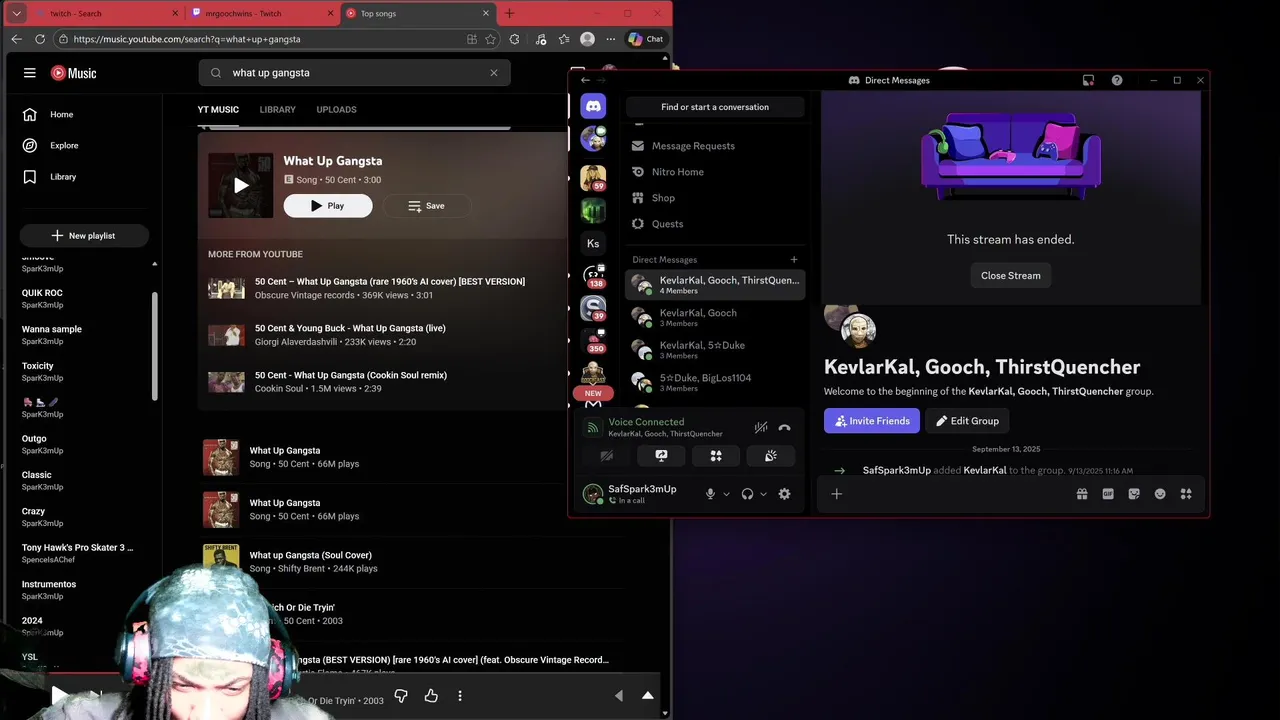Send a gift with the gift icon
Image resolution: width=1280 pixels, height=720 pixels.
click(x=1082, y=494)
